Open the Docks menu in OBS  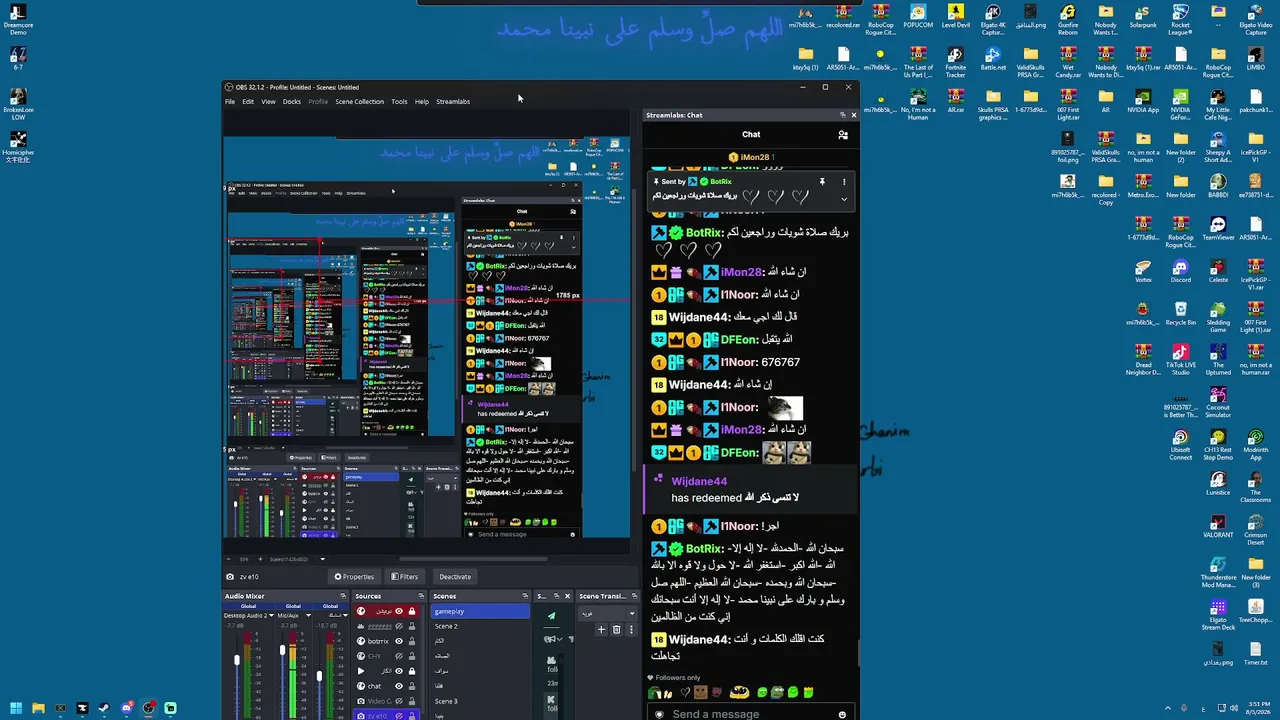coord(292,101)
